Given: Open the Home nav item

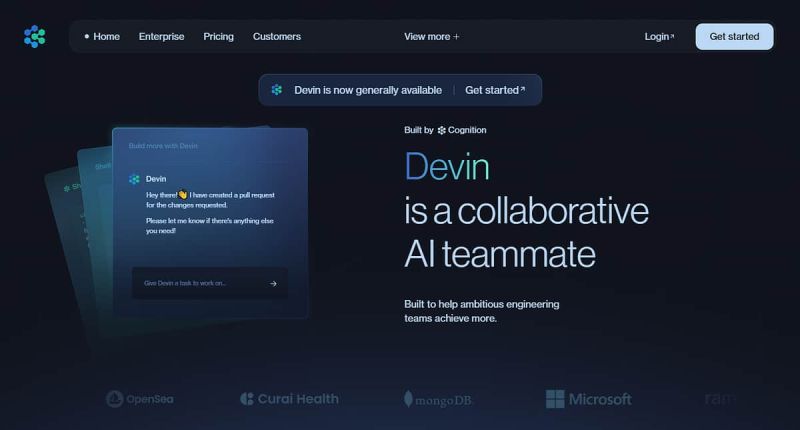Looking at the screenshot, I should point(106,37).
